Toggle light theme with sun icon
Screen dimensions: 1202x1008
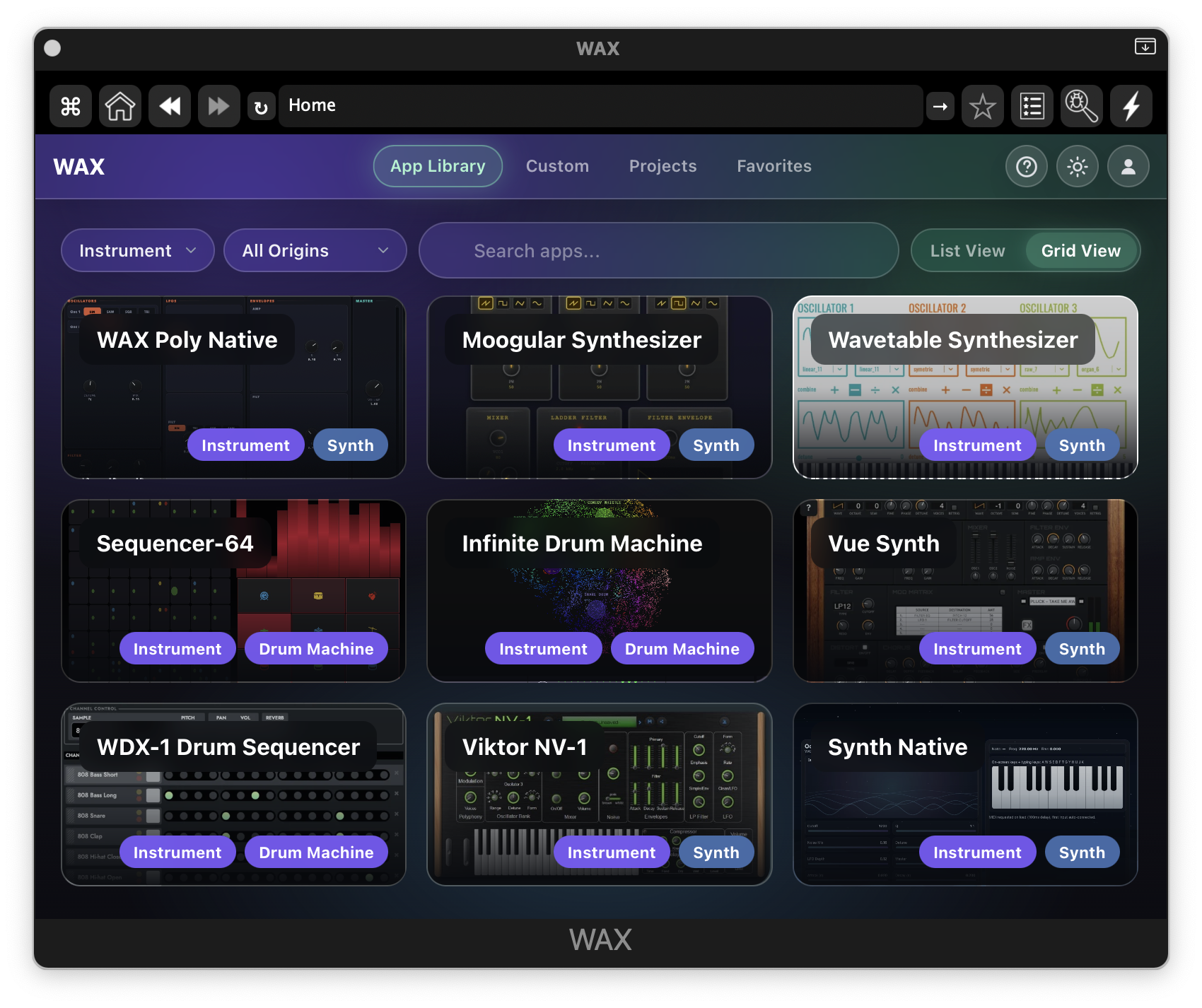point(1078,167)
